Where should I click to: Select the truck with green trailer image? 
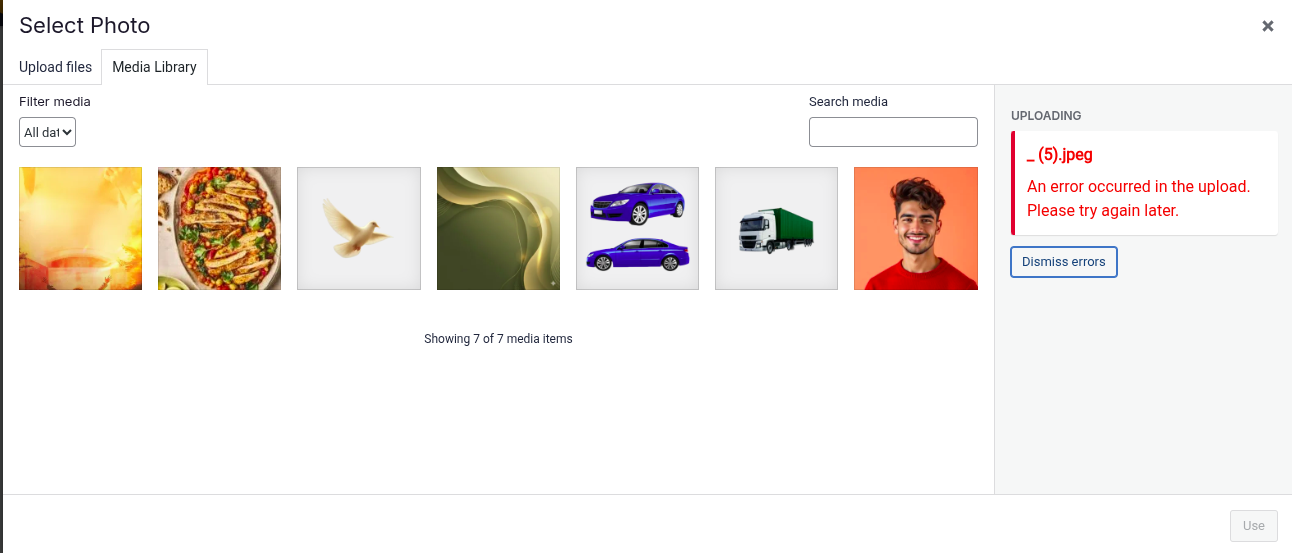click(776, 228)
